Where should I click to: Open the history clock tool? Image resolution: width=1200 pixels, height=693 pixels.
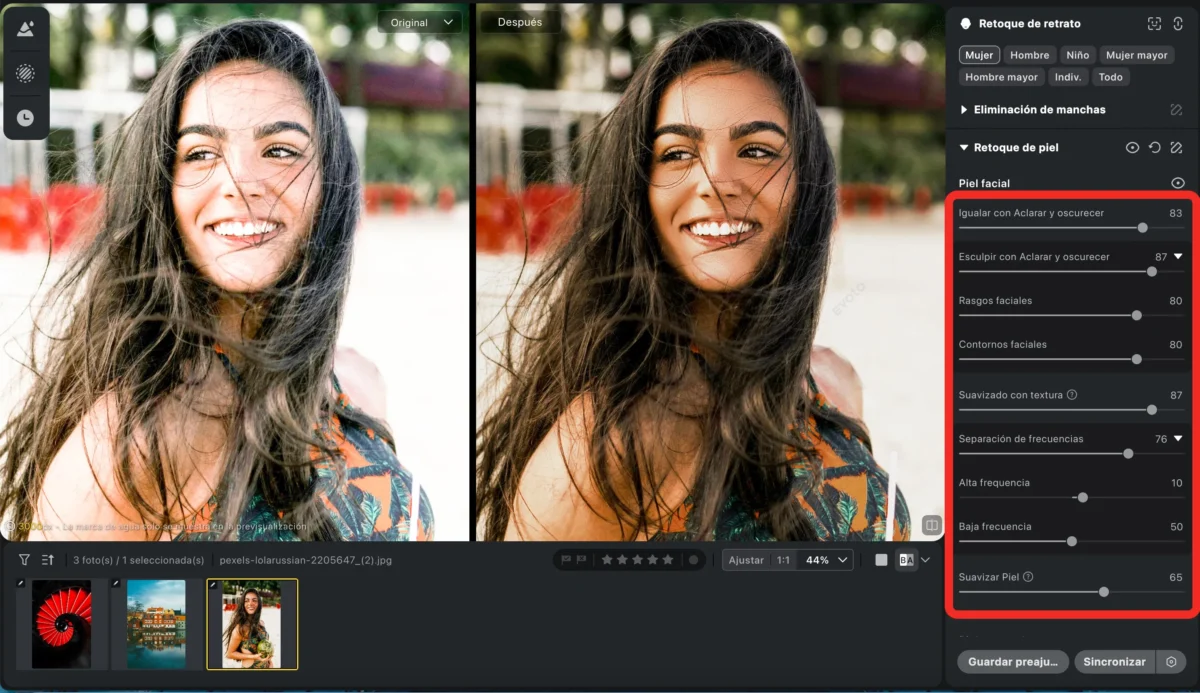pos(25,118)
